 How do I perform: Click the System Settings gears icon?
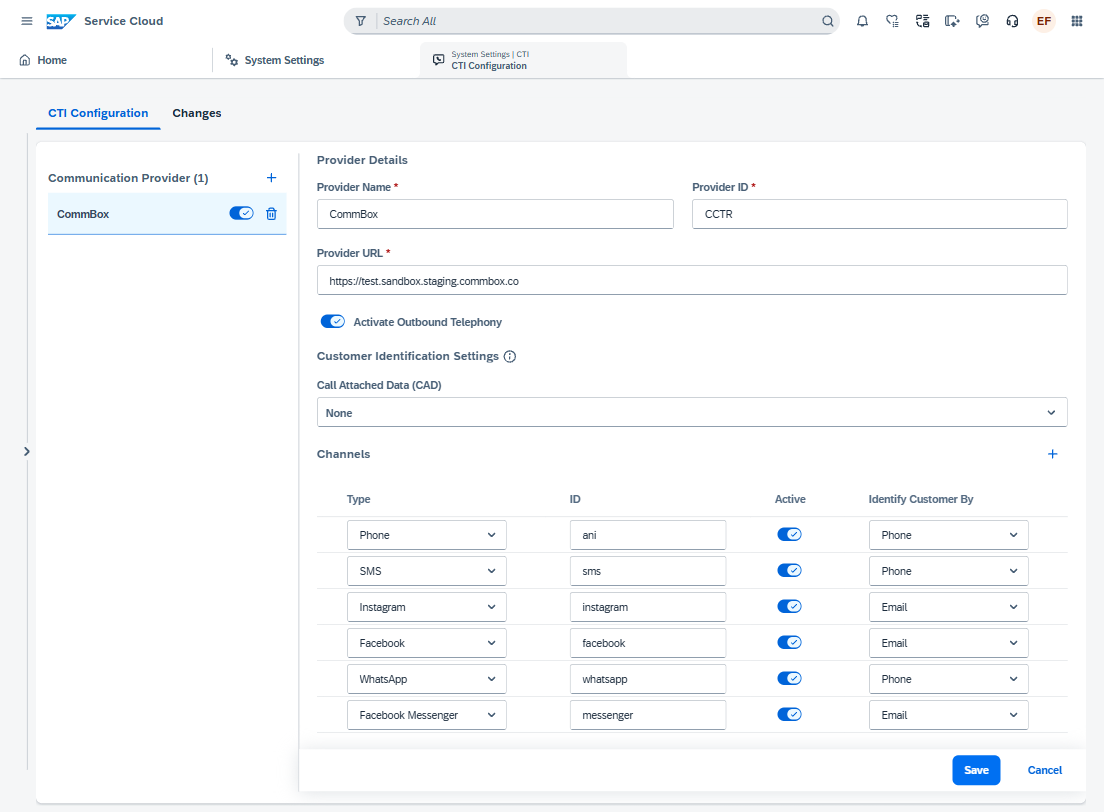click(x=232, y=60)
